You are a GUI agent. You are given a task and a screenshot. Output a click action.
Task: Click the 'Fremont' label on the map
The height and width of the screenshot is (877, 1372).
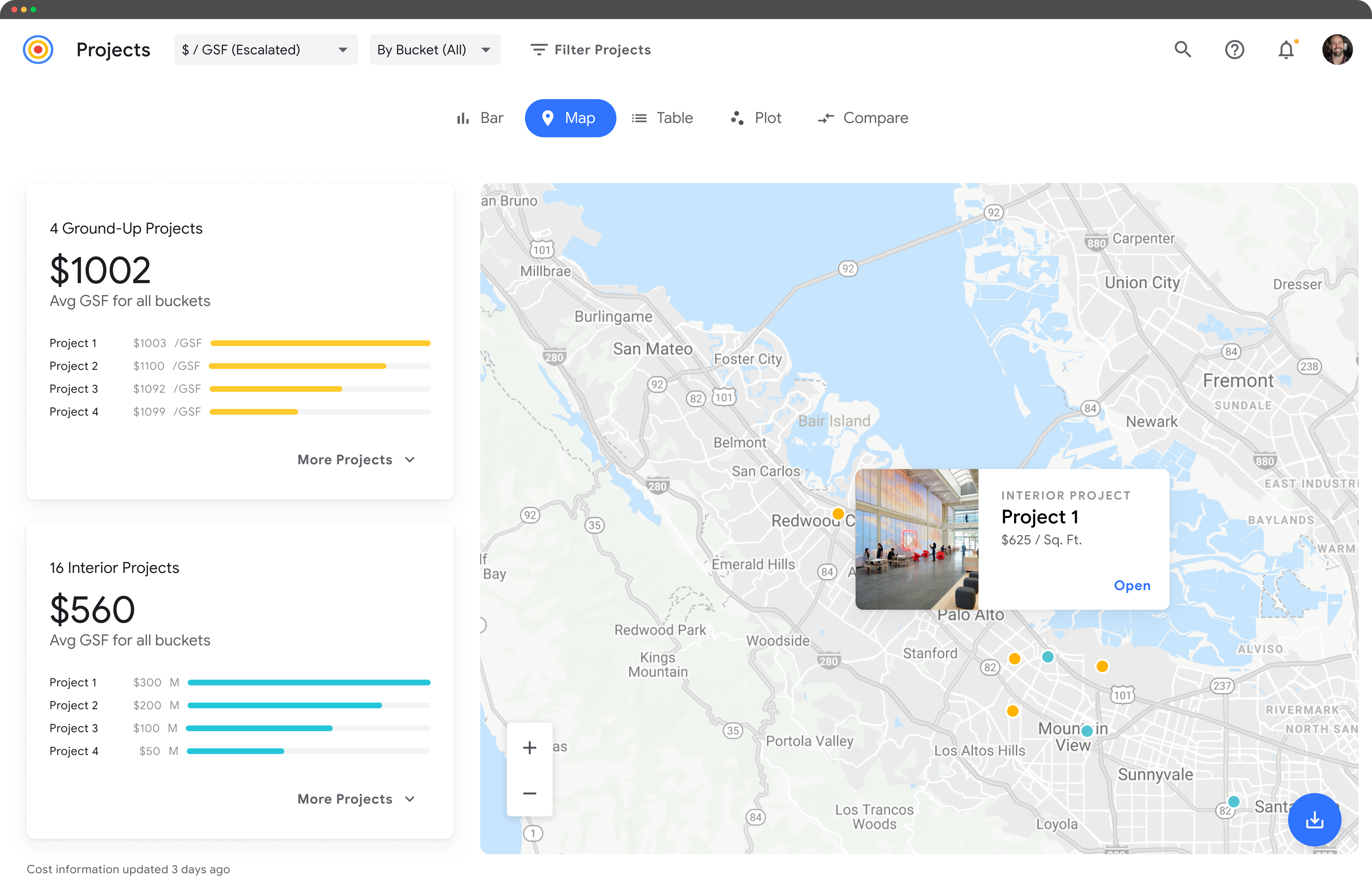tap(1238, 380)
